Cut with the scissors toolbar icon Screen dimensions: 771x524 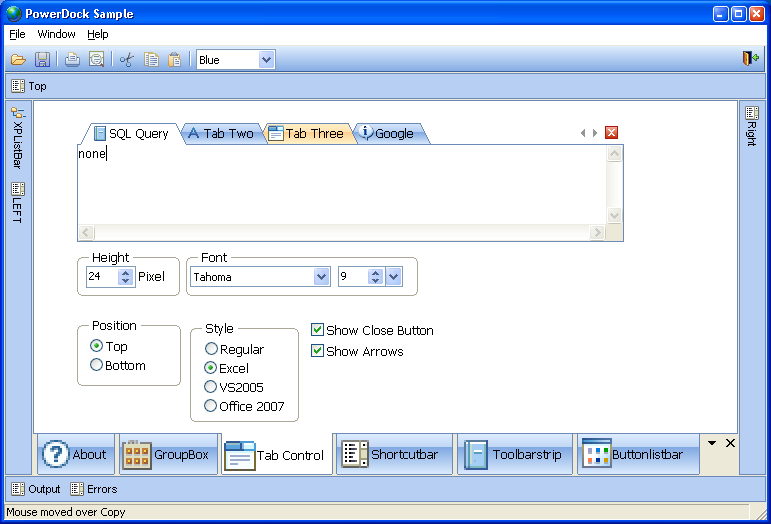click(126, 59)
